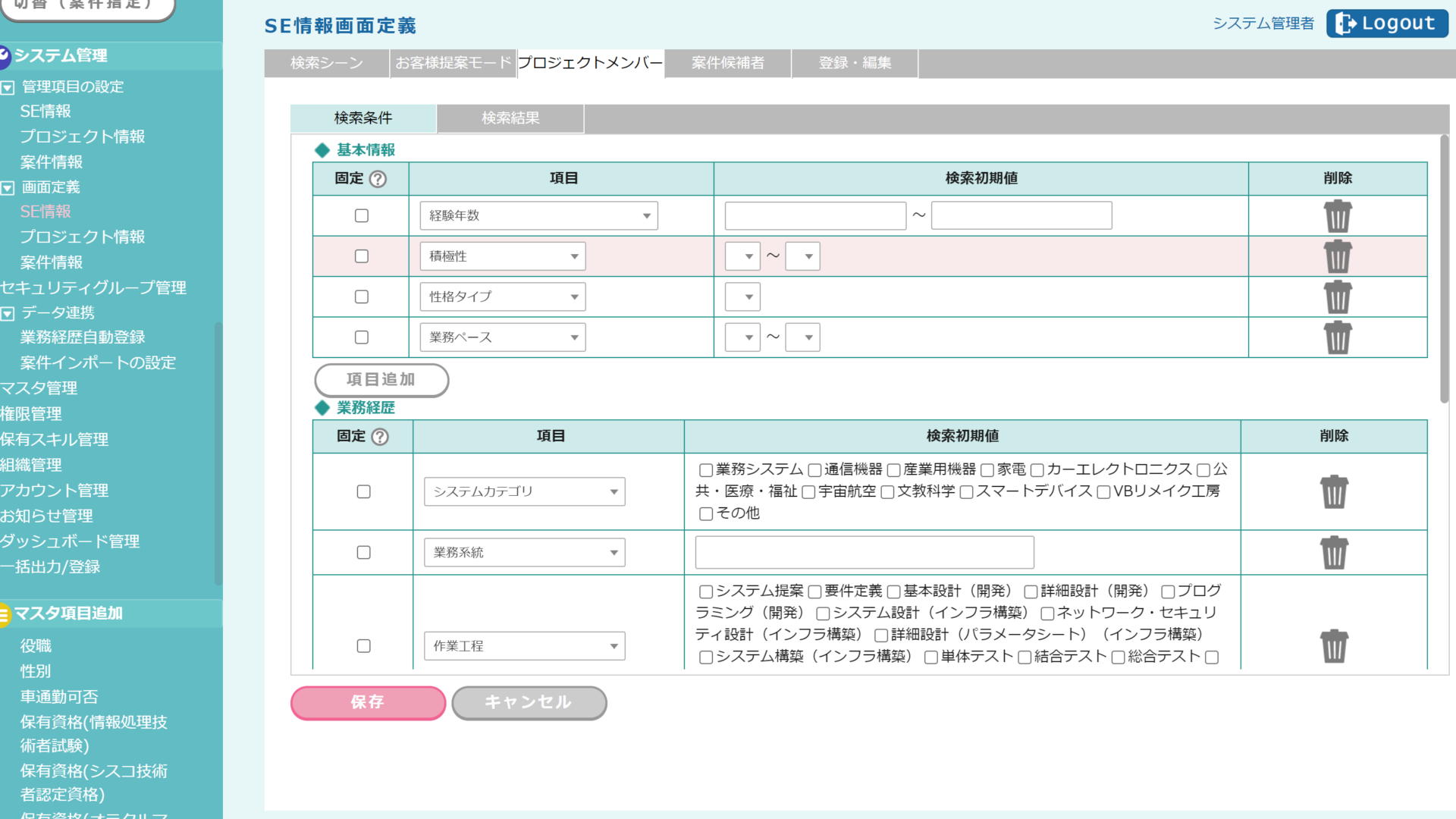This screenshot has width=1456, height=819.
Task: Click the 項目追加 button
Action: 381,380
